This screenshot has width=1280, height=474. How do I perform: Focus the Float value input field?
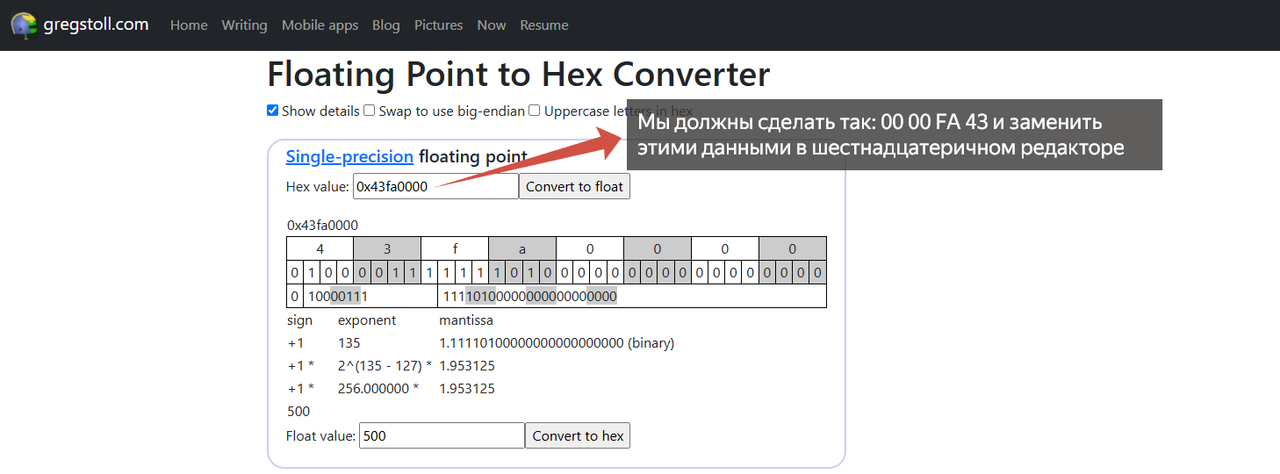[442, 435]
